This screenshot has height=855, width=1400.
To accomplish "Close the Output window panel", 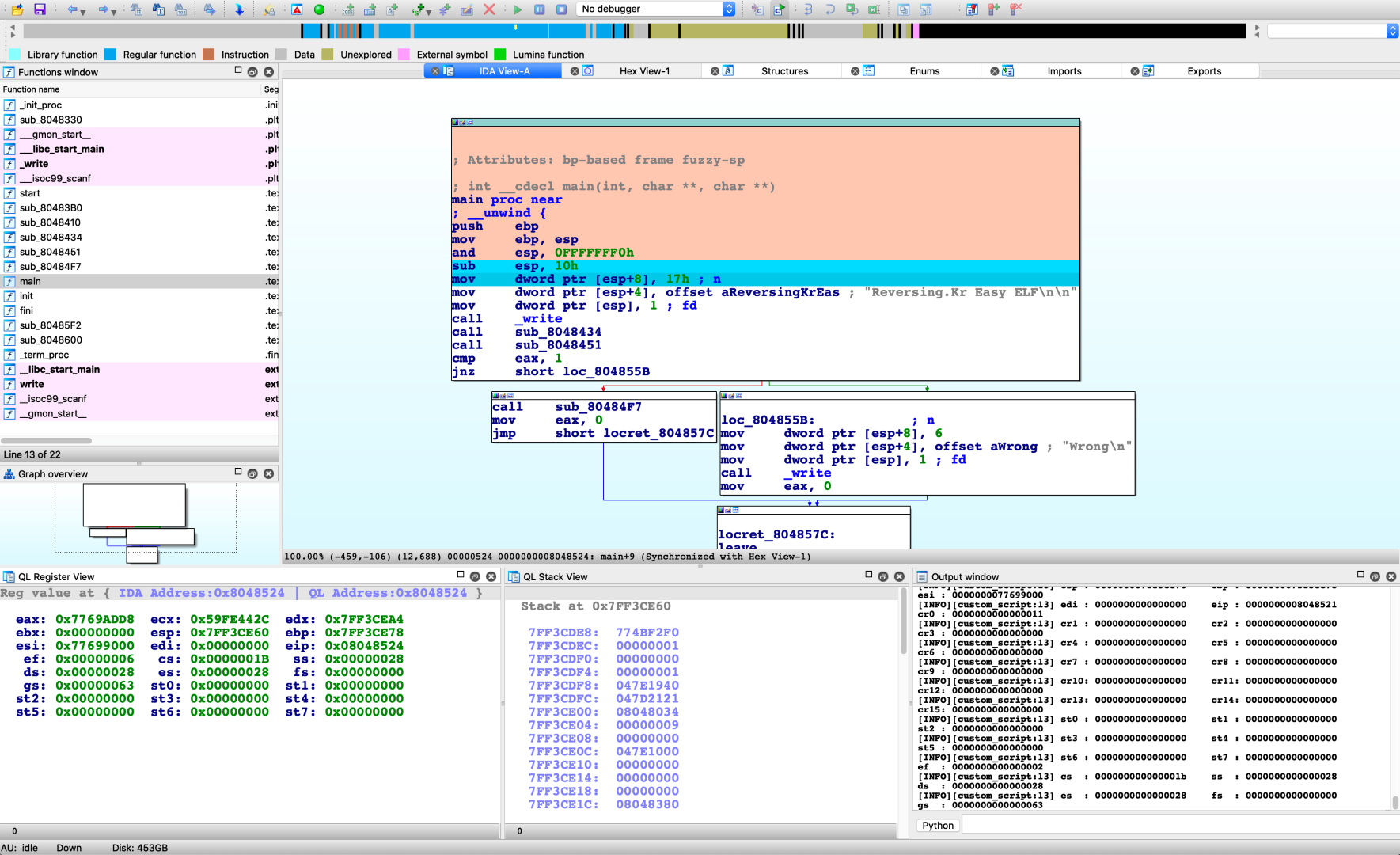I will [x=1391, y=576].
